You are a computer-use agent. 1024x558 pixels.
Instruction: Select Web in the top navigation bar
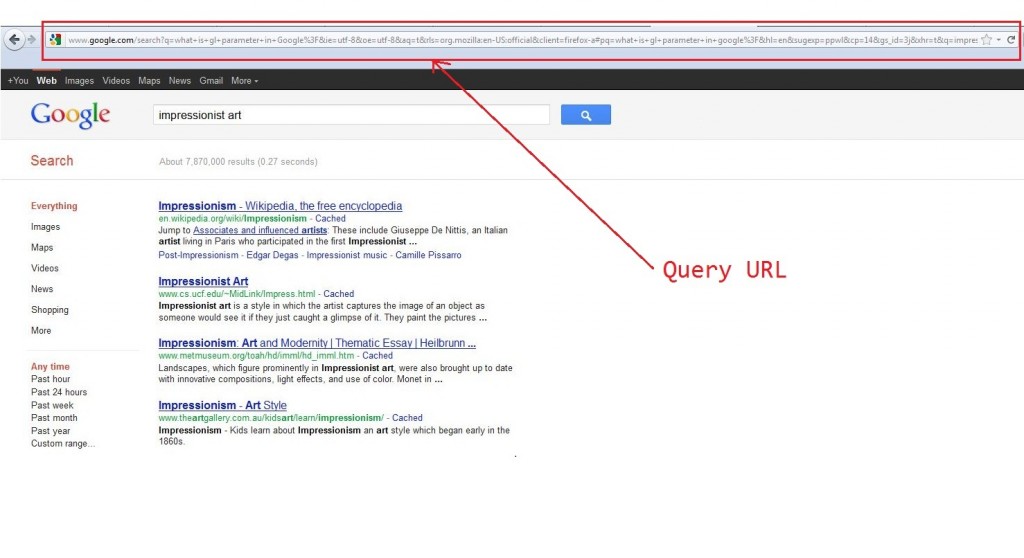[46, 80]
